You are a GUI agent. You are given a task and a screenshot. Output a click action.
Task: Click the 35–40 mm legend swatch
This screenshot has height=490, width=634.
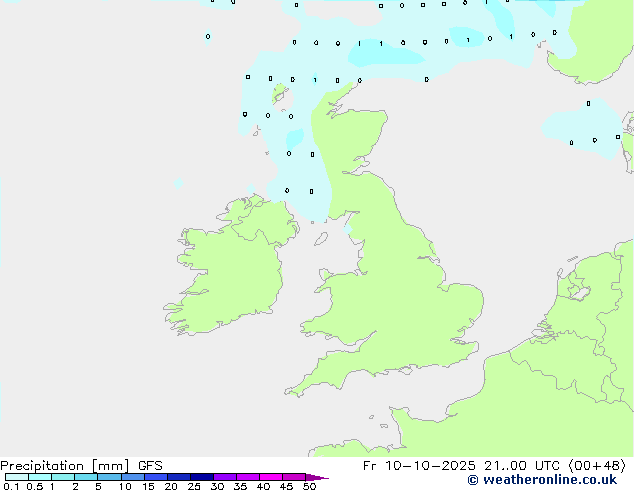(248, 477)
